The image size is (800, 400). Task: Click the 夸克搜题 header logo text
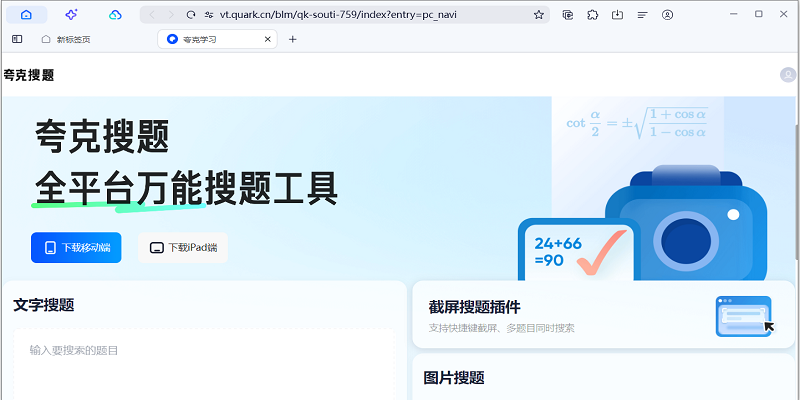(x=29, y=76)
